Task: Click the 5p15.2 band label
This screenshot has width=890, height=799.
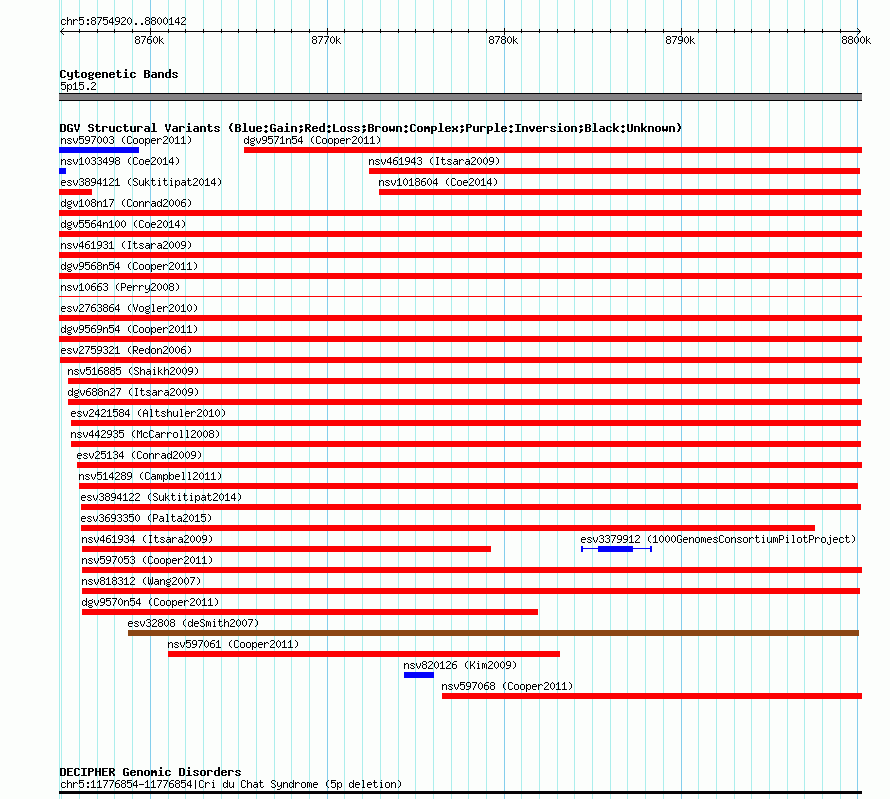Action: tap(78, 86)
